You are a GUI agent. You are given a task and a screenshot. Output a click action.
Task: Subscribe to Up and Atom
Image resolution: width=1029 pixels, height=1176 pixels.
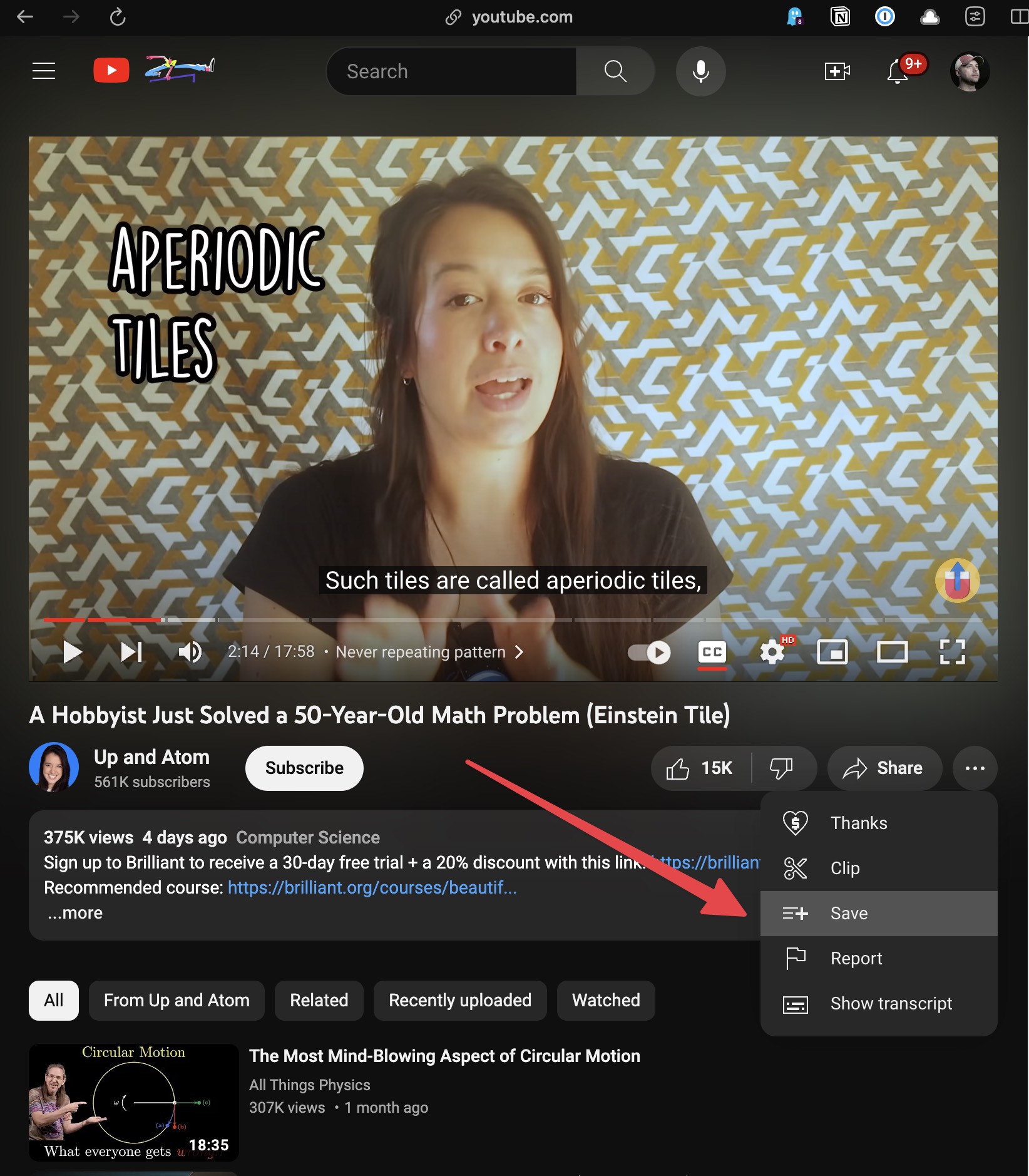point(304,768)
